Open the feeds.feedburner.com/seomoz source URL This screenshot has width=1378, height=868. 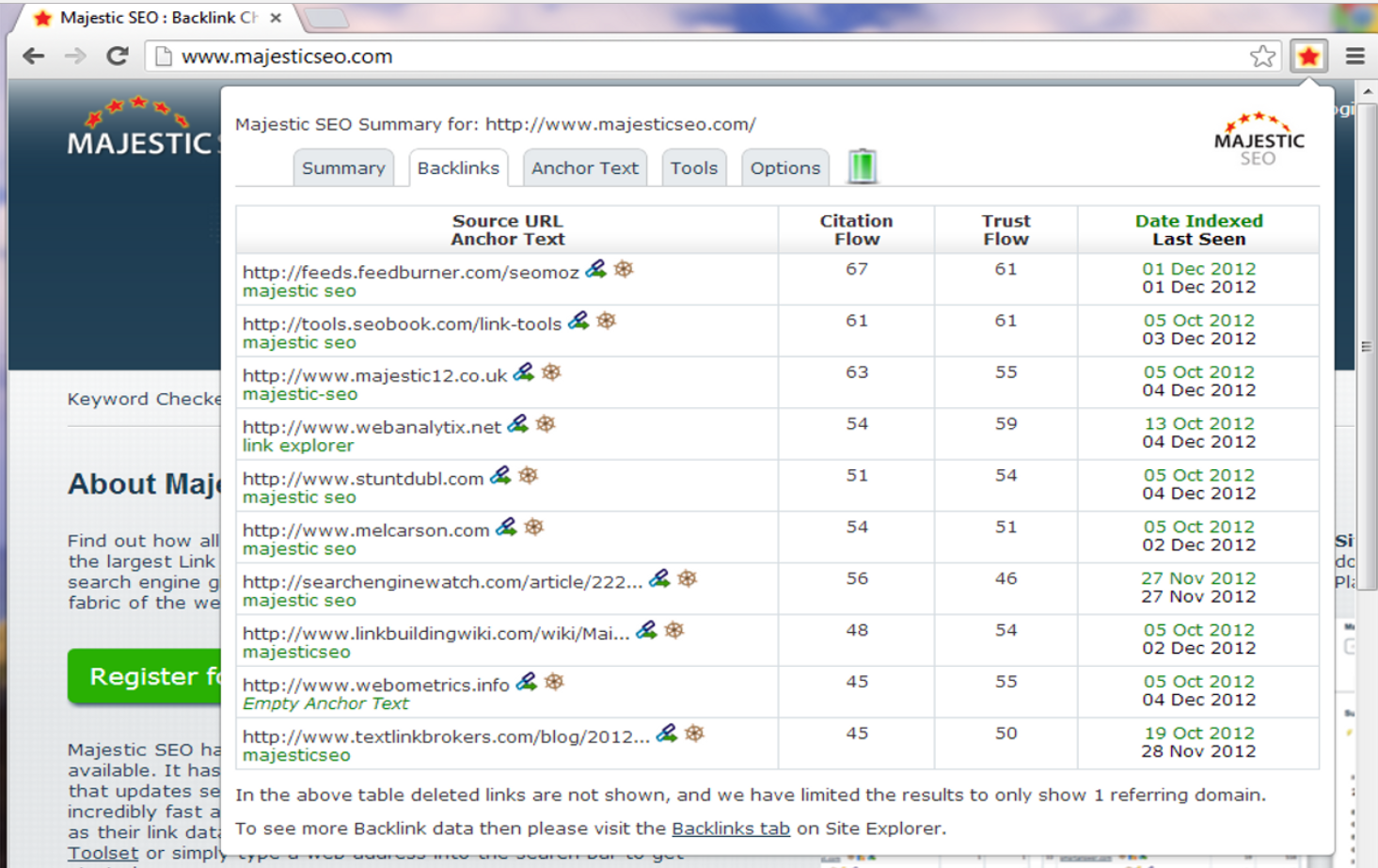coord(411,272)
